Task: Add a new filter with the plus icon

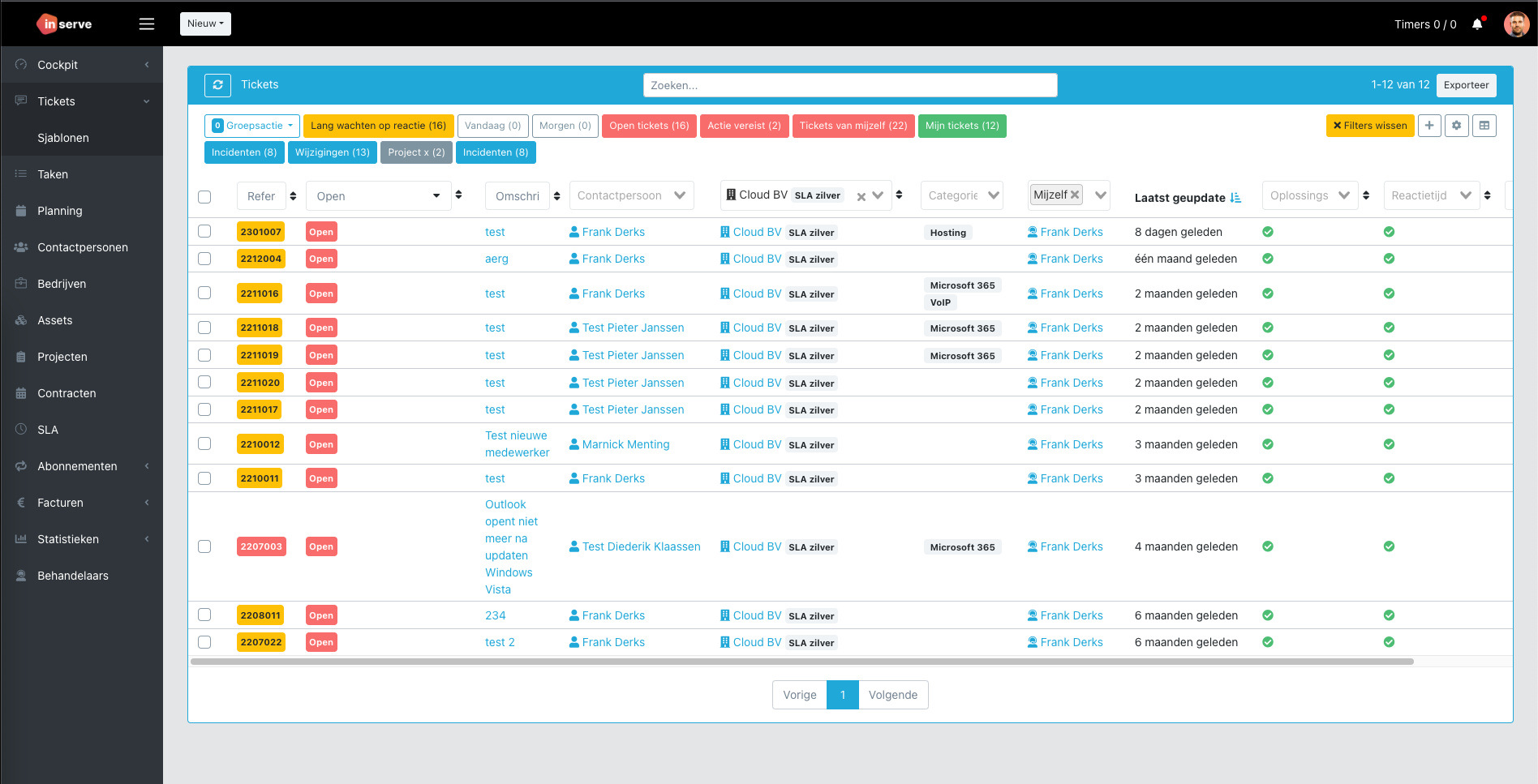Action: [x=1429, y=126]
